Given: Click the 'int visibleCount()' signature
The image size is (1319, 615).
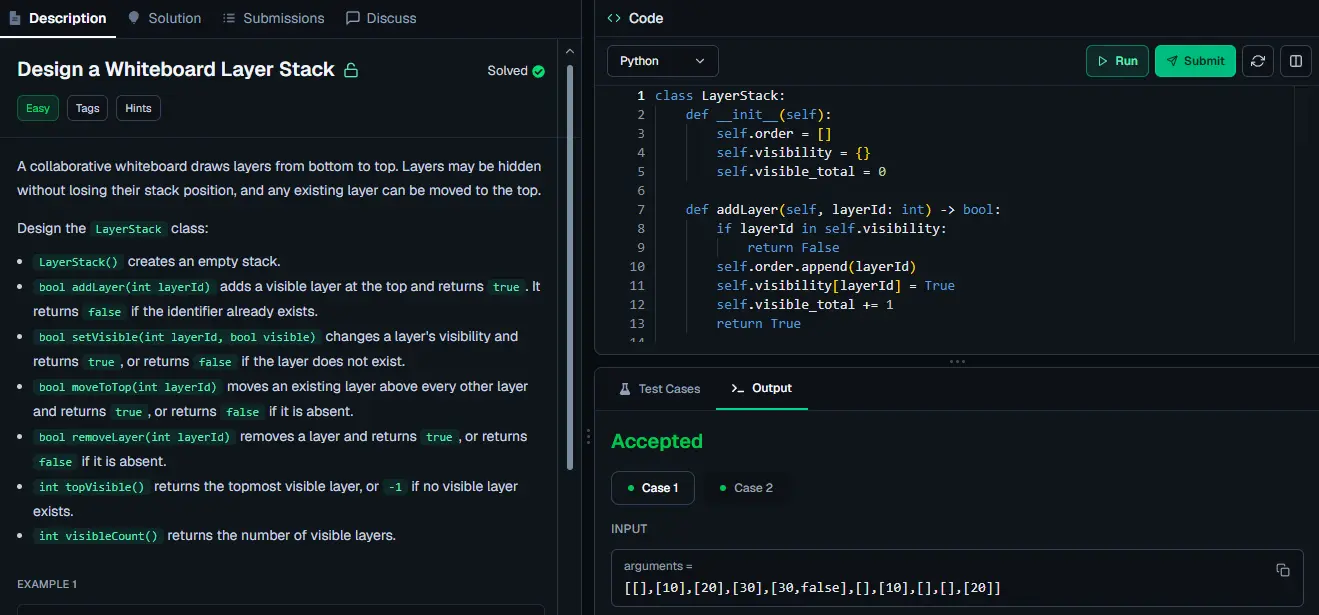Looking at the screenshot, I should 98,536.
